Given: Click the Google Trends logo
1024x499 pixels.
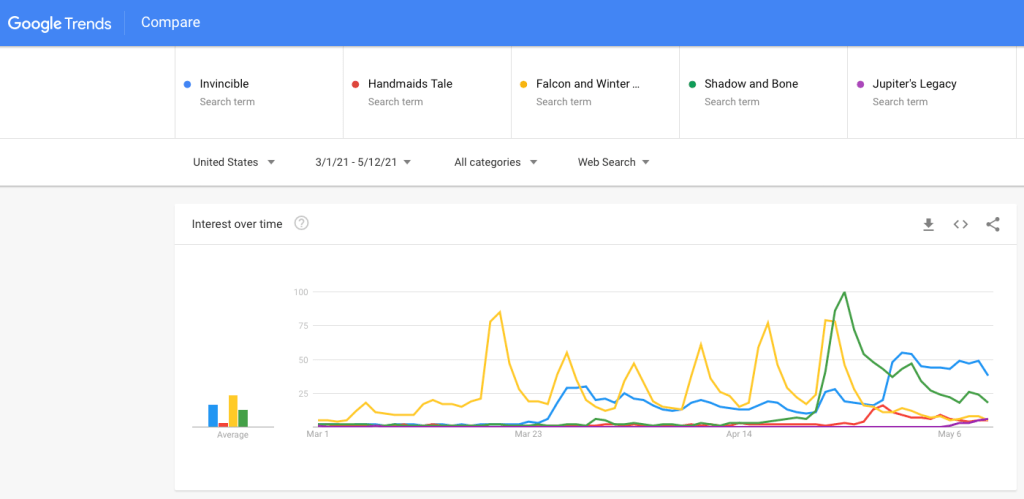Looking at the screenshot, I should tap(59, 23).
